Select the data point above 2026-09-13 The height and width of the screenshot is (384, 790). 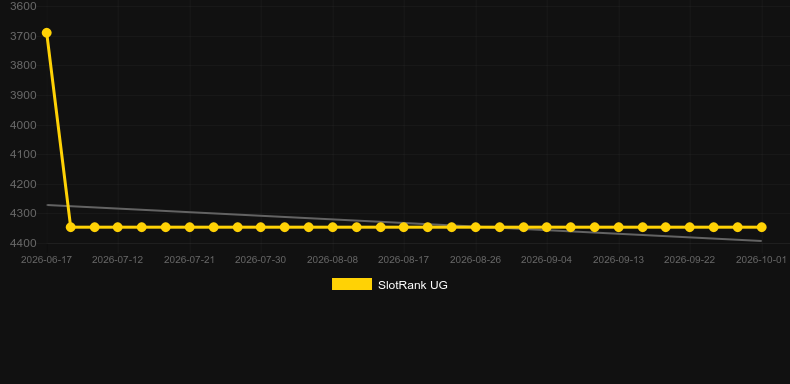619,227
